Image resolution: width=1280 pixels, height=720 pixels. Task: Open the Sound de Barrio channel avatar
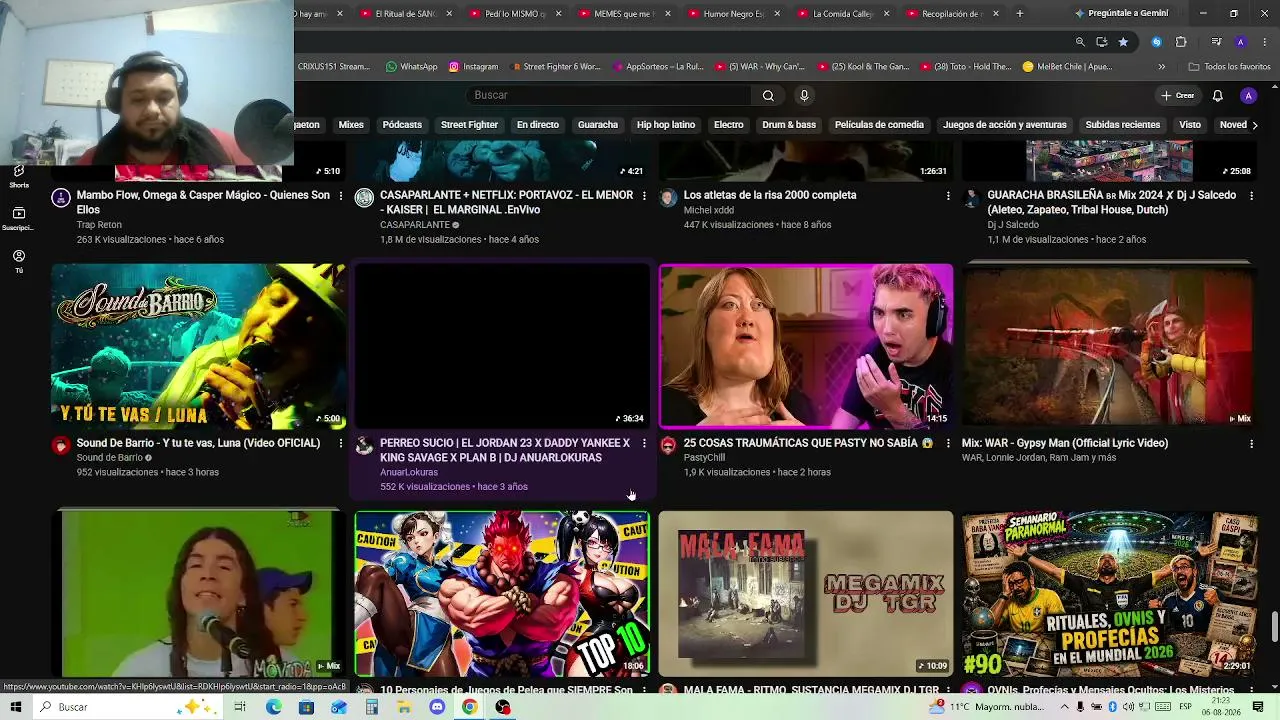(x=61, y=445)
